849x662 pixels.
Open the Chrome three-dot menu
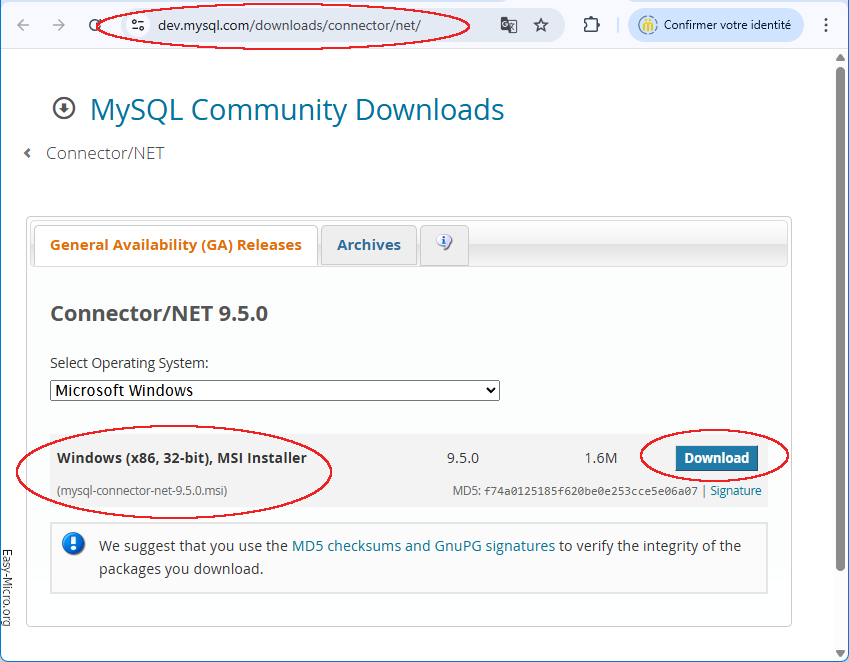(826, 25)
